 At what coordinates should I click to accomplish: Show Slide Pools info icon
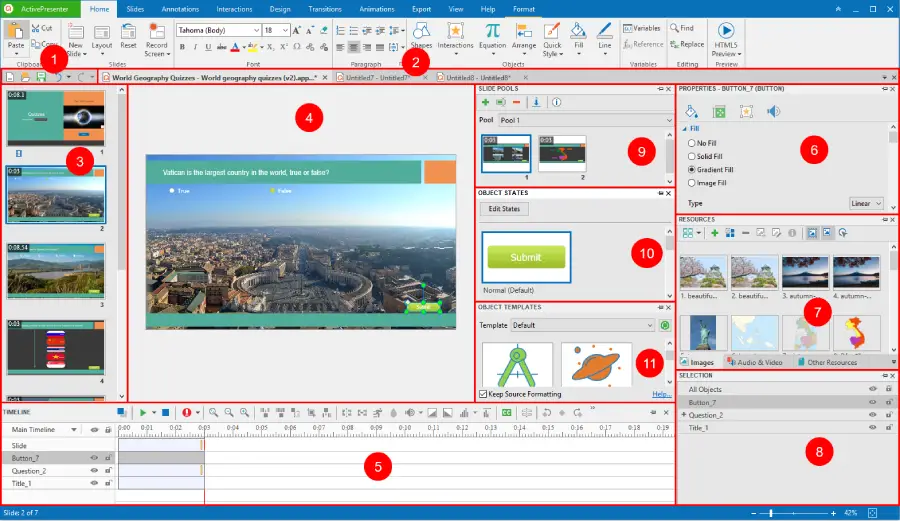pos(556,102)
